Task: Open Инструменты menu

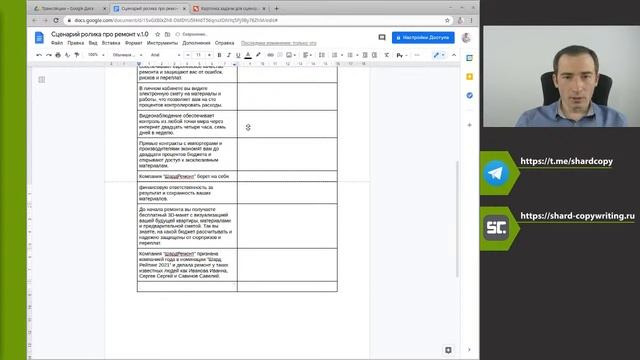Action: 162,43
